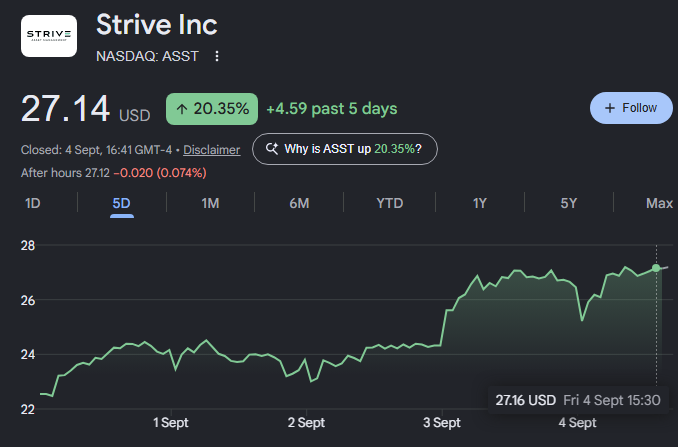This screenshot has width=678, height=447.
Task: Switch chart to 5Y range
Action: [569, 203]
